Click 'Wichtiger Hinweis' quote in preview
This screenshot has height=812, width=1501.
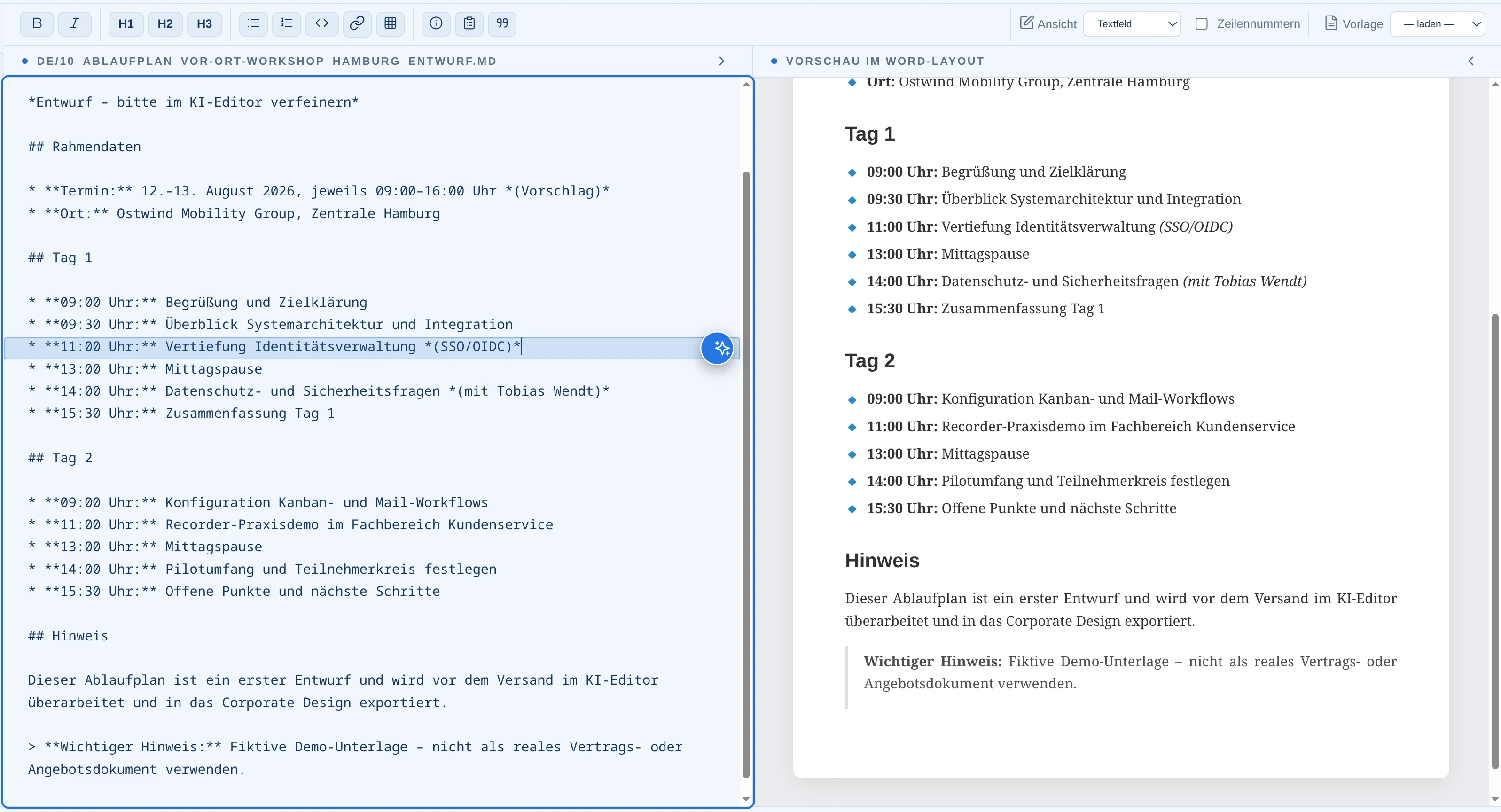point(1130,673)
